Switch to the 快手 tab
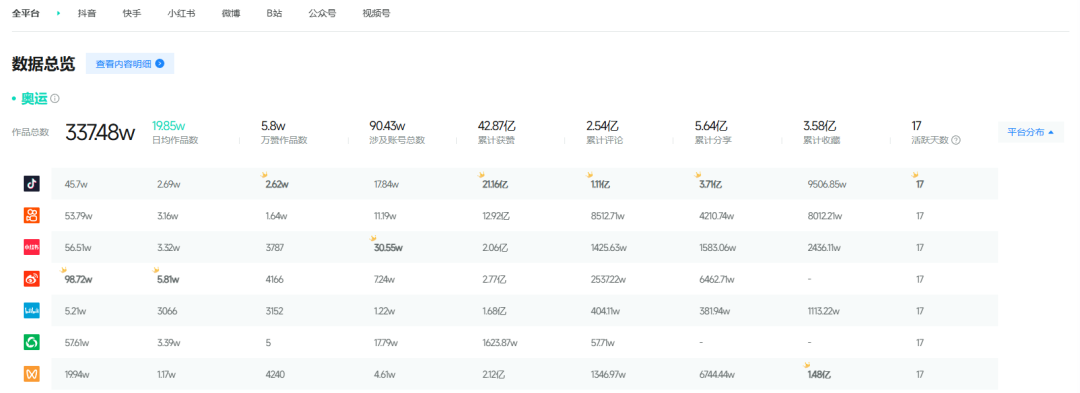The width and height of the screenshot is (1080, 393). click(x=132, y=13)
